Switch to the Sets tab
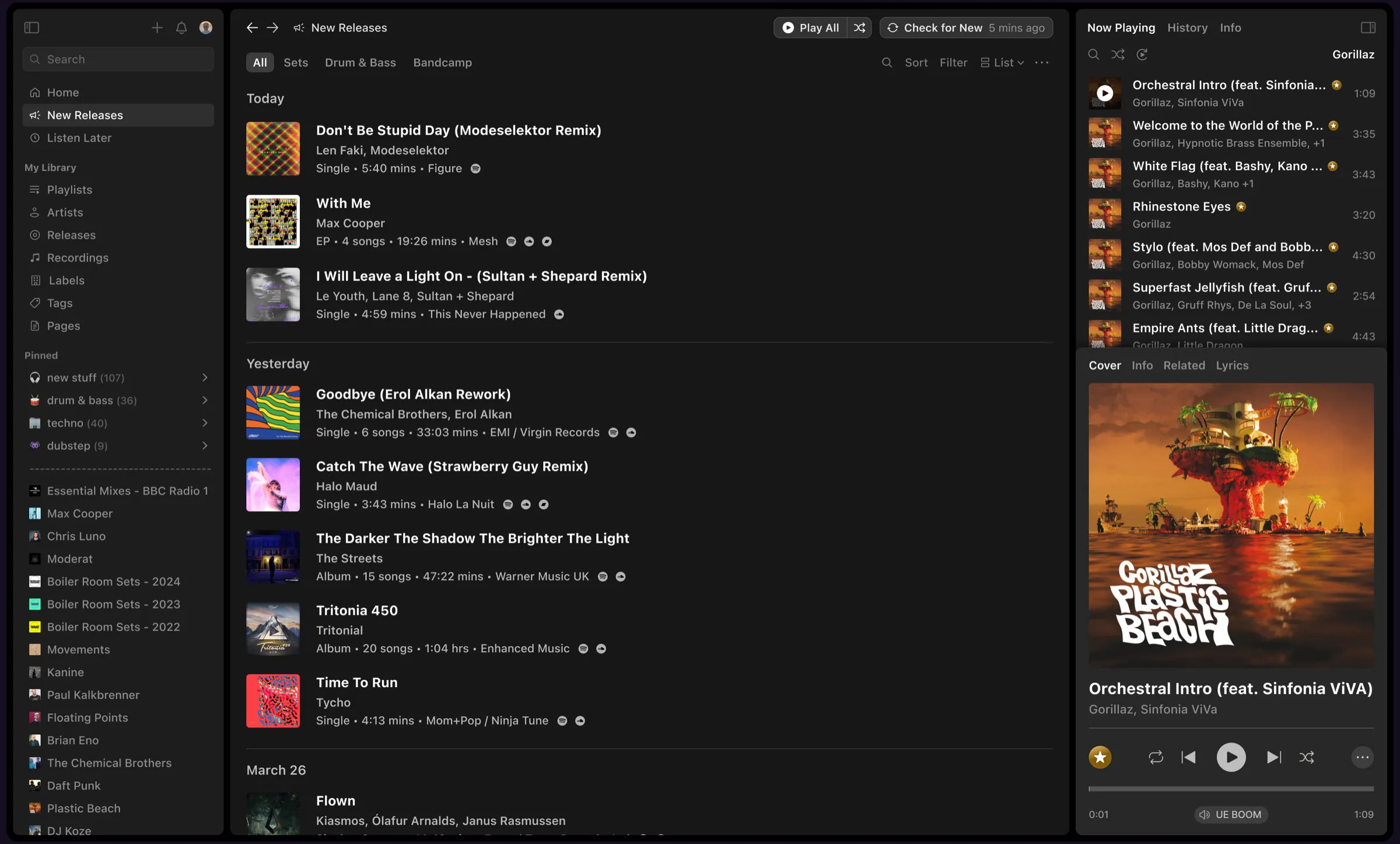Viewport: 1400px width, 844px height. [296, 62]
